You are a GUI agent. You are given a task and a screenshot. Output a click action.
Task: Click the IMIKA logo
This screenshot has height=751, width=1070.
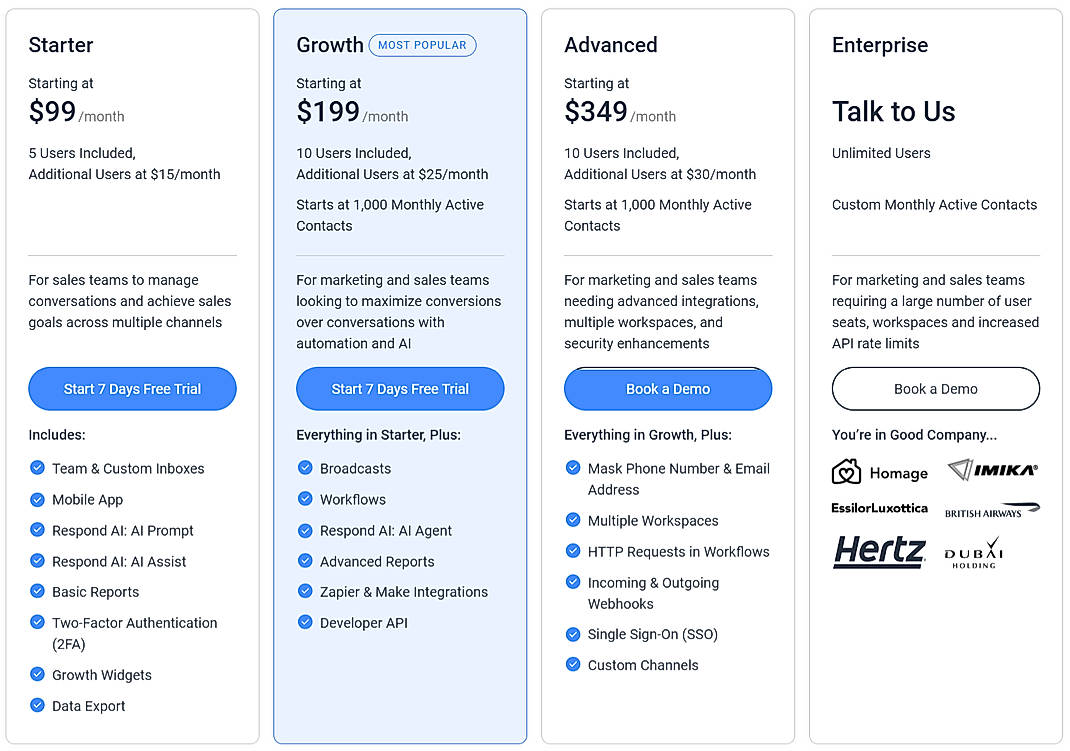pos(992,471)
